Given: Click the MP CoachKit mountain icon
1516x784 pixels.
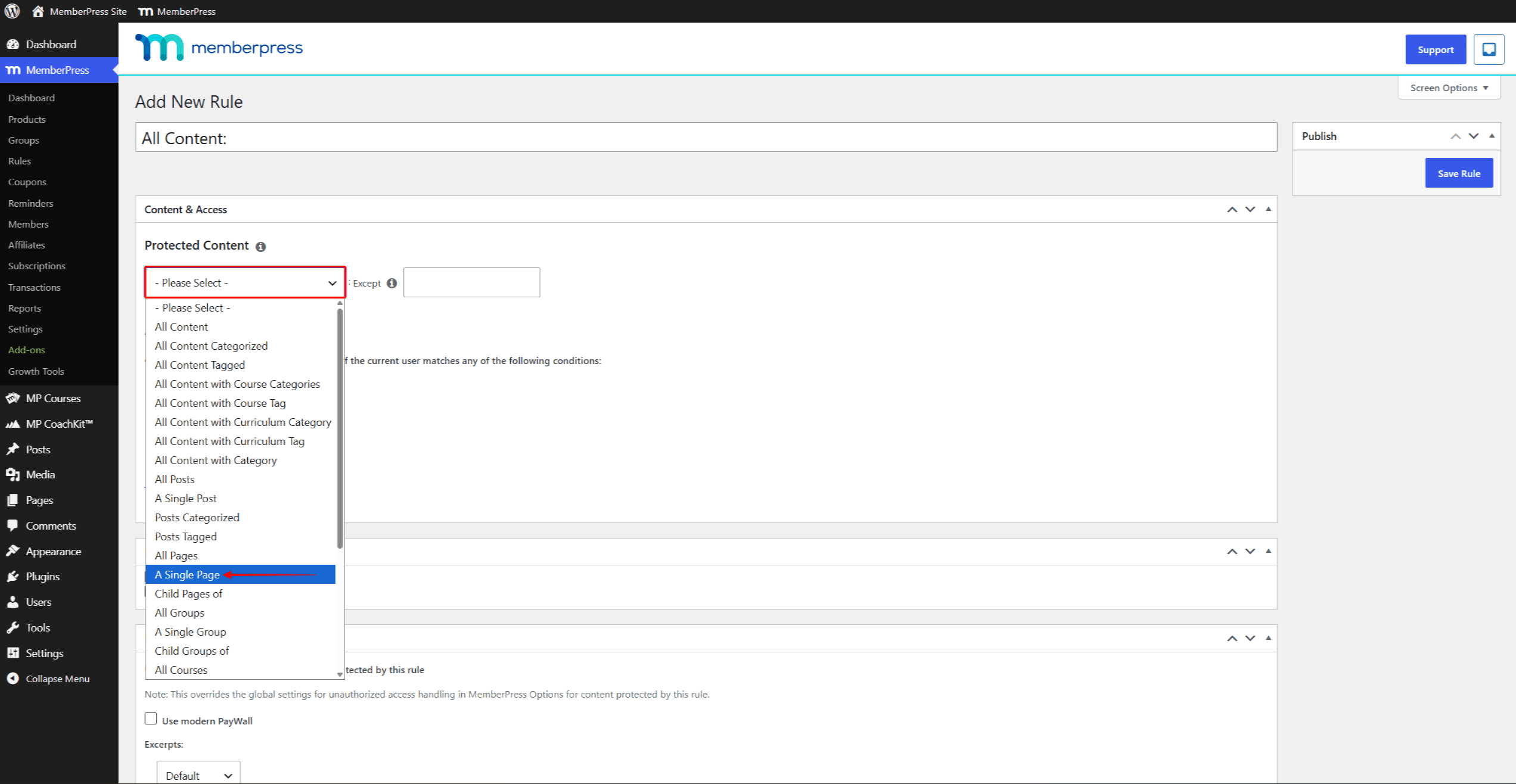Looking at the screenshot, I should [x=13, y=424].
